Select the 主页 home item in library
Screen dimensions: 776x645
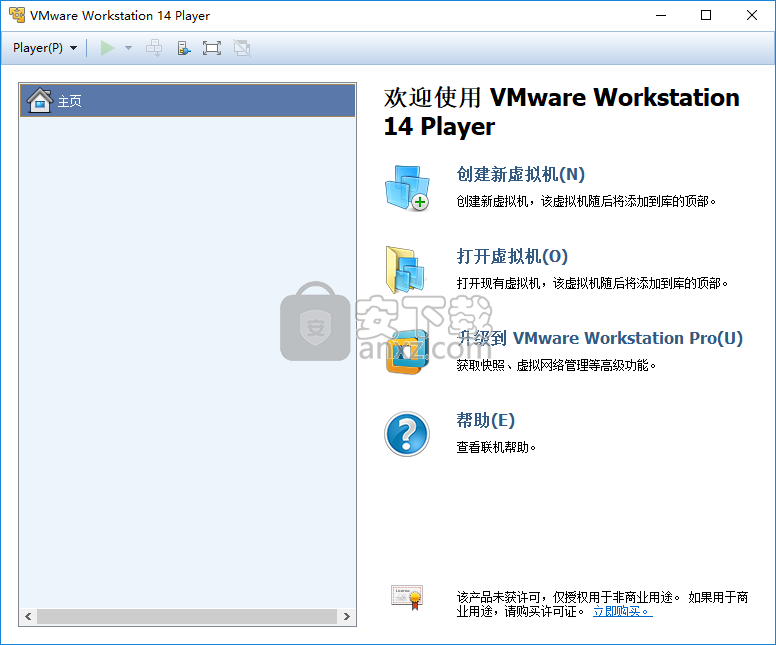[x=188, y=100]
